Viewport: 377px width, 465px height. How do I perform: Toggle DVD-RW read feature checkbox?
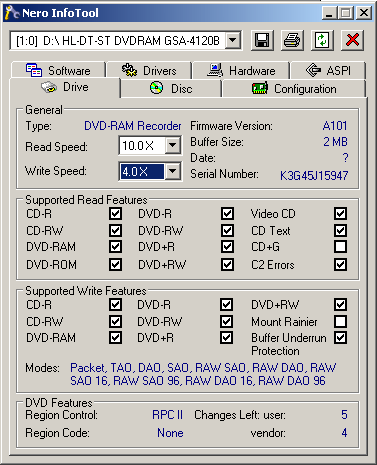coord(227,230)
